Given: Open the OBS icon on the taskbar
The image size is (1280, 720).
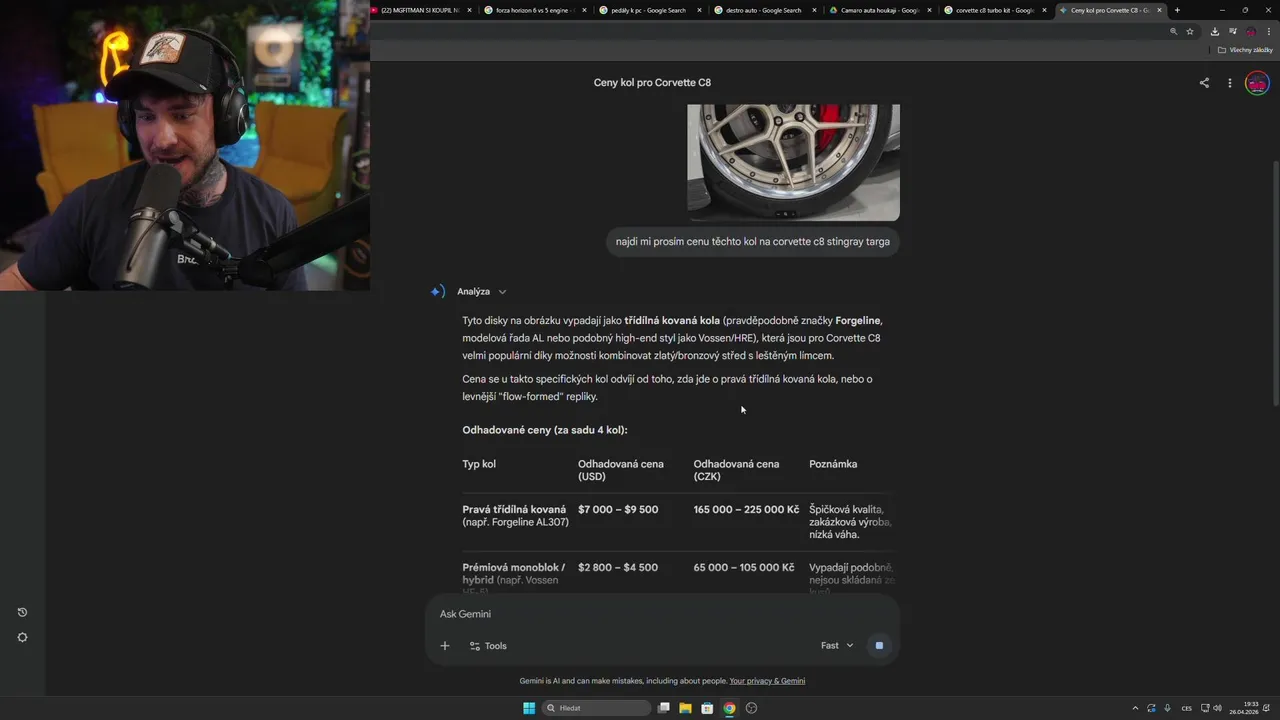Looking at the screenshot, I should [752, 708].
